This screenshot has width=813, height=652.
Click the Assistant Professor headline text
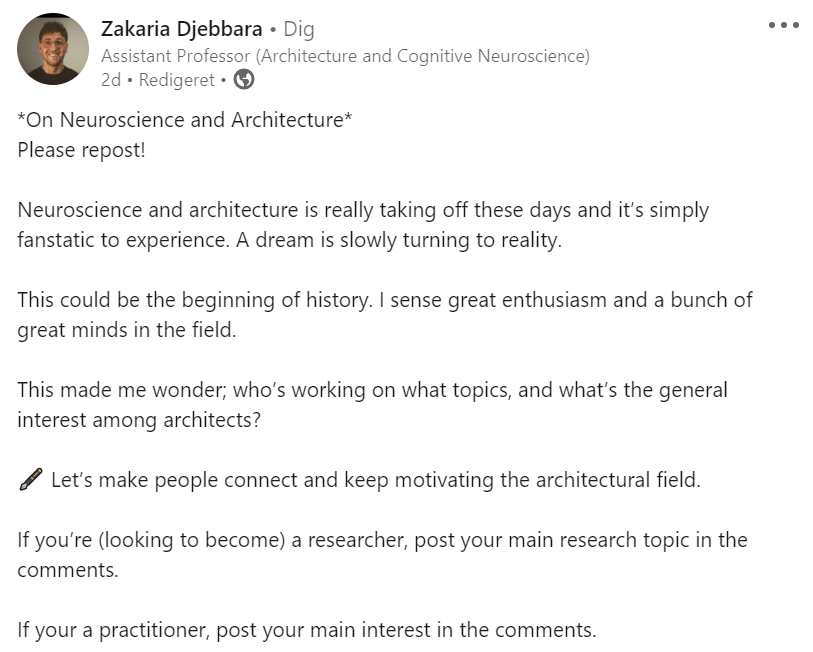point(345,56)
